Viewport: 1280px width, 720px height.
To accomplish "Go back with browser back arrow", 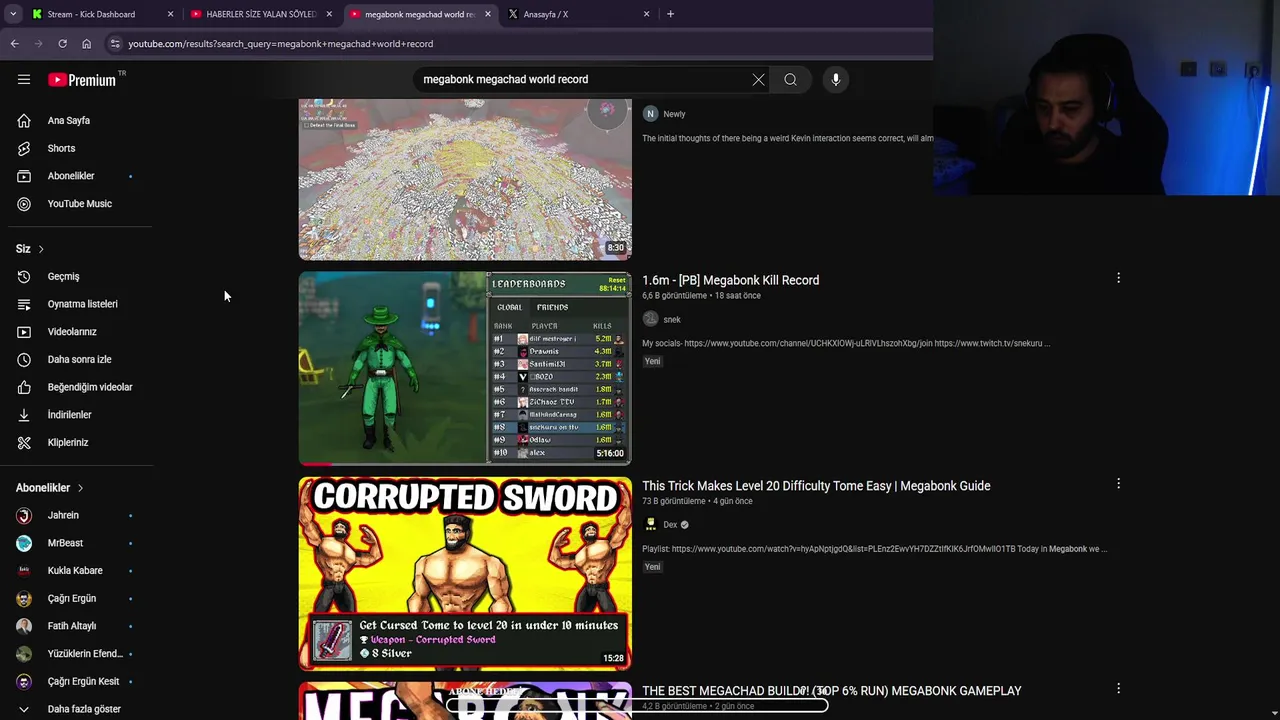I will [x=14, y=44].
